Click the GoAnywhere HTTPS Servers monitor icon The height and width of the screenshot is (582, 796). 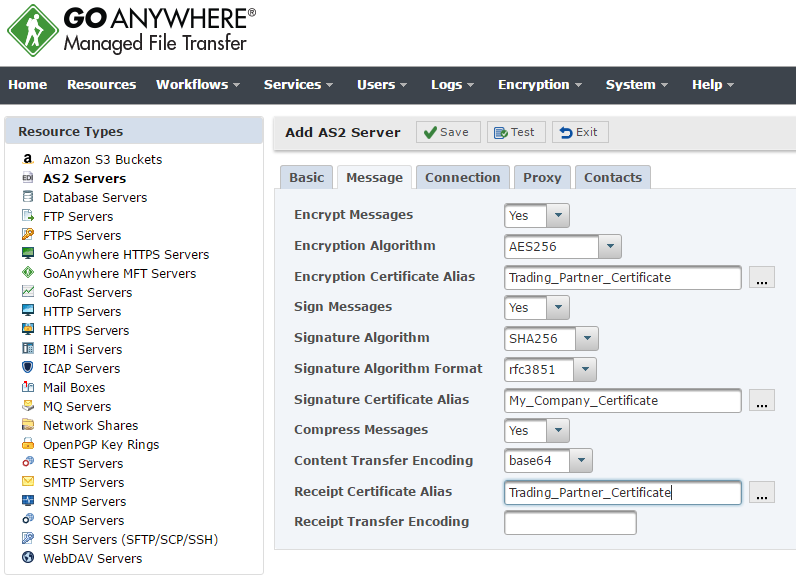[28, 253]
